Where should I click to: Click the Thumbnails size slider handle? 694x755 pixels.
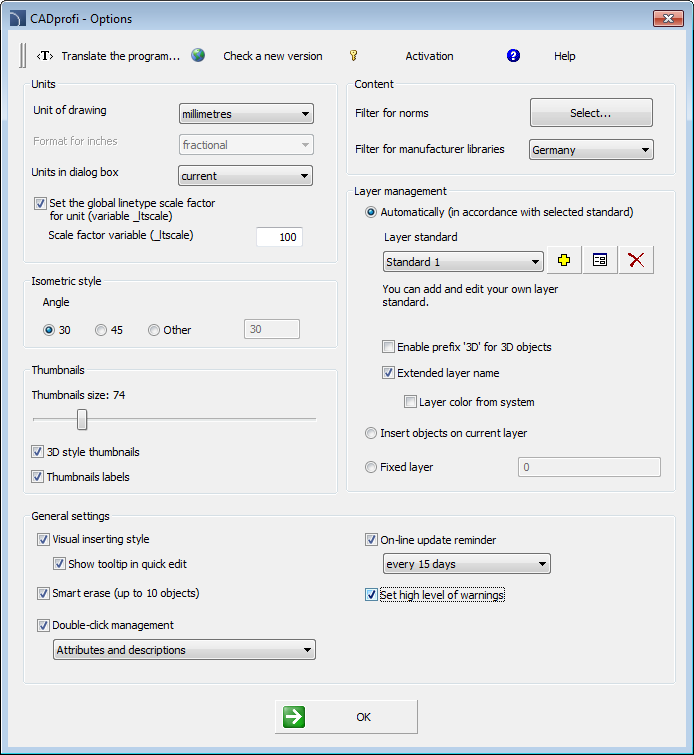pos(82,419)
